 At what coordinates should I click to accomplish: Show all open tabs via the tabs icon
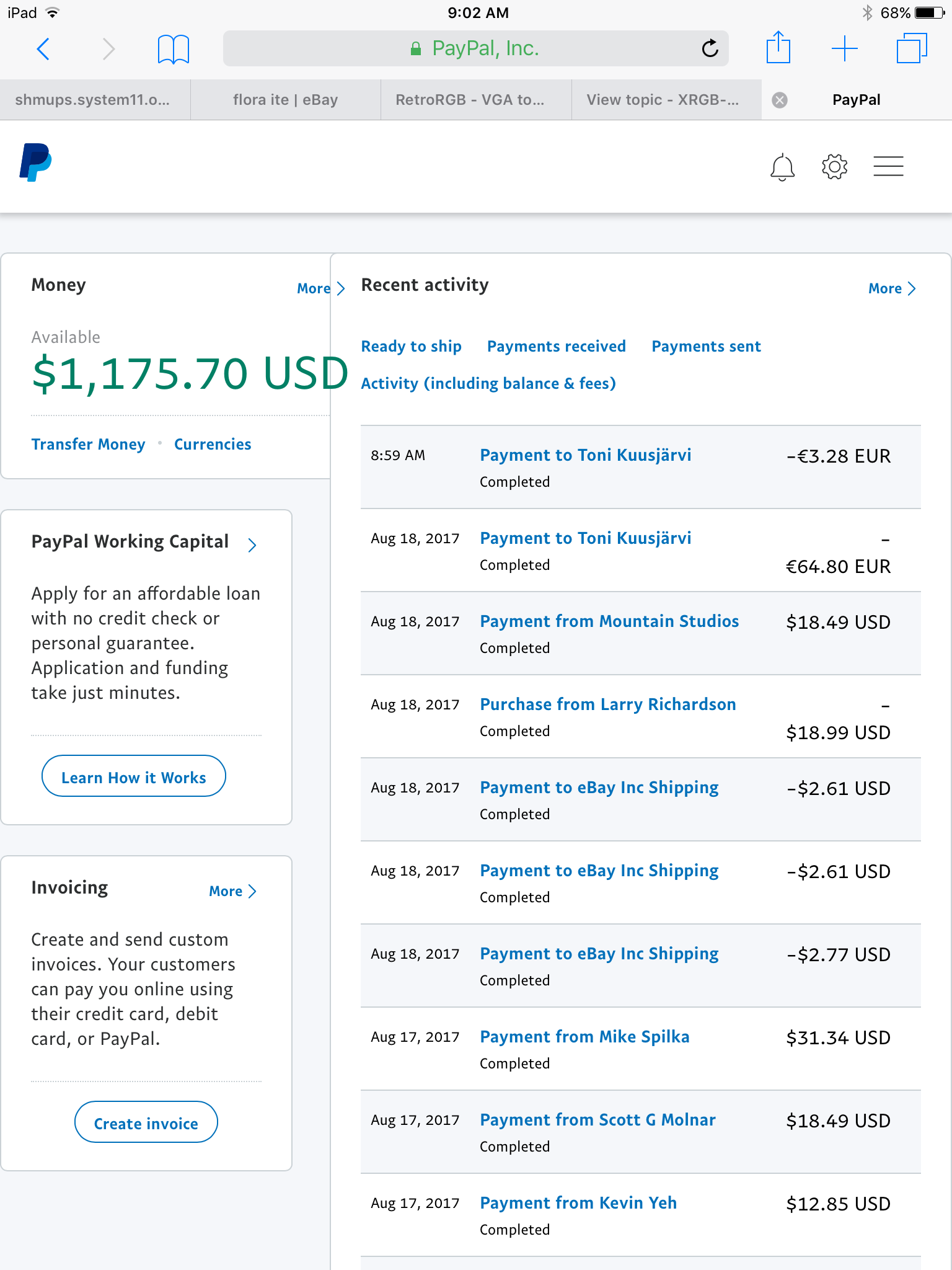tap(912, 48)
